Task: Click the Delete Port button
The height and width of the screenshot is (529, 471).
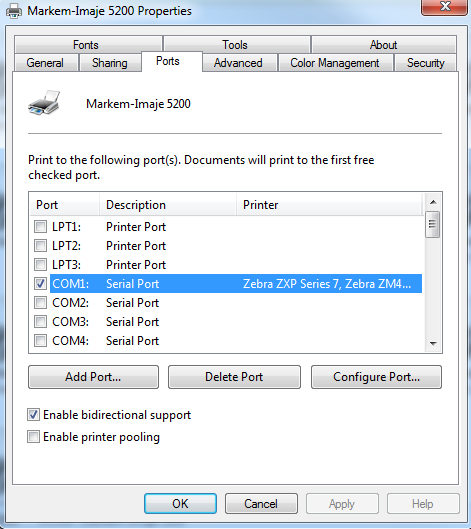Action: 234,377
